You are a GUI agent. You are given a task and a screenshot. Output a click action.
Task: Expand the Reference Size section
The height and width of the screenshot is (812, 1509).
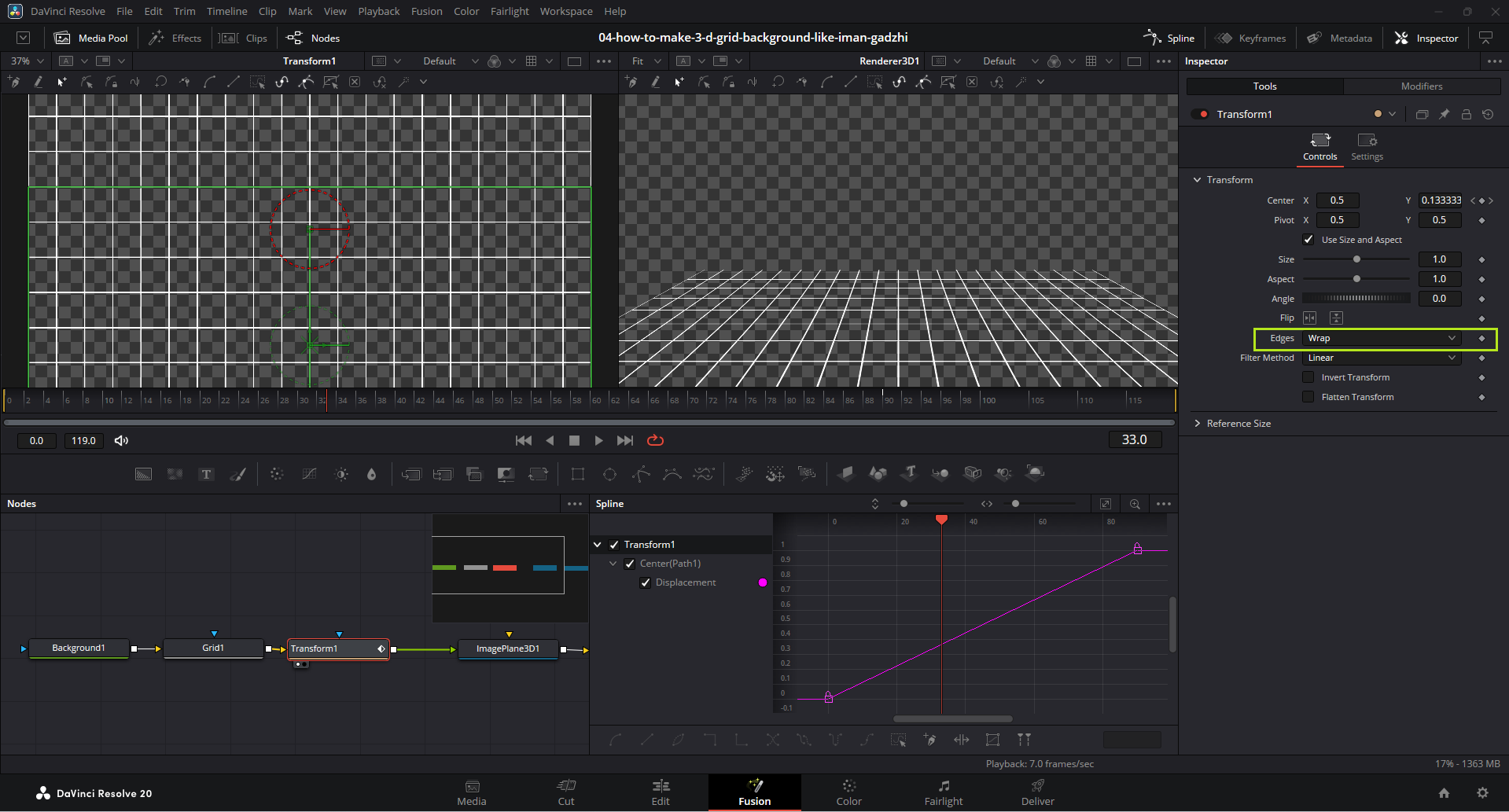click(1238, 424)
